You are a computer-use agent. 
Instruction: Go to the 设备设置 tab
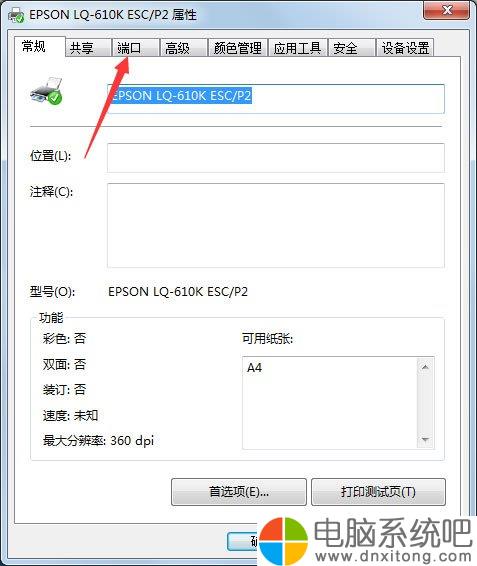(x=405, y=48)
